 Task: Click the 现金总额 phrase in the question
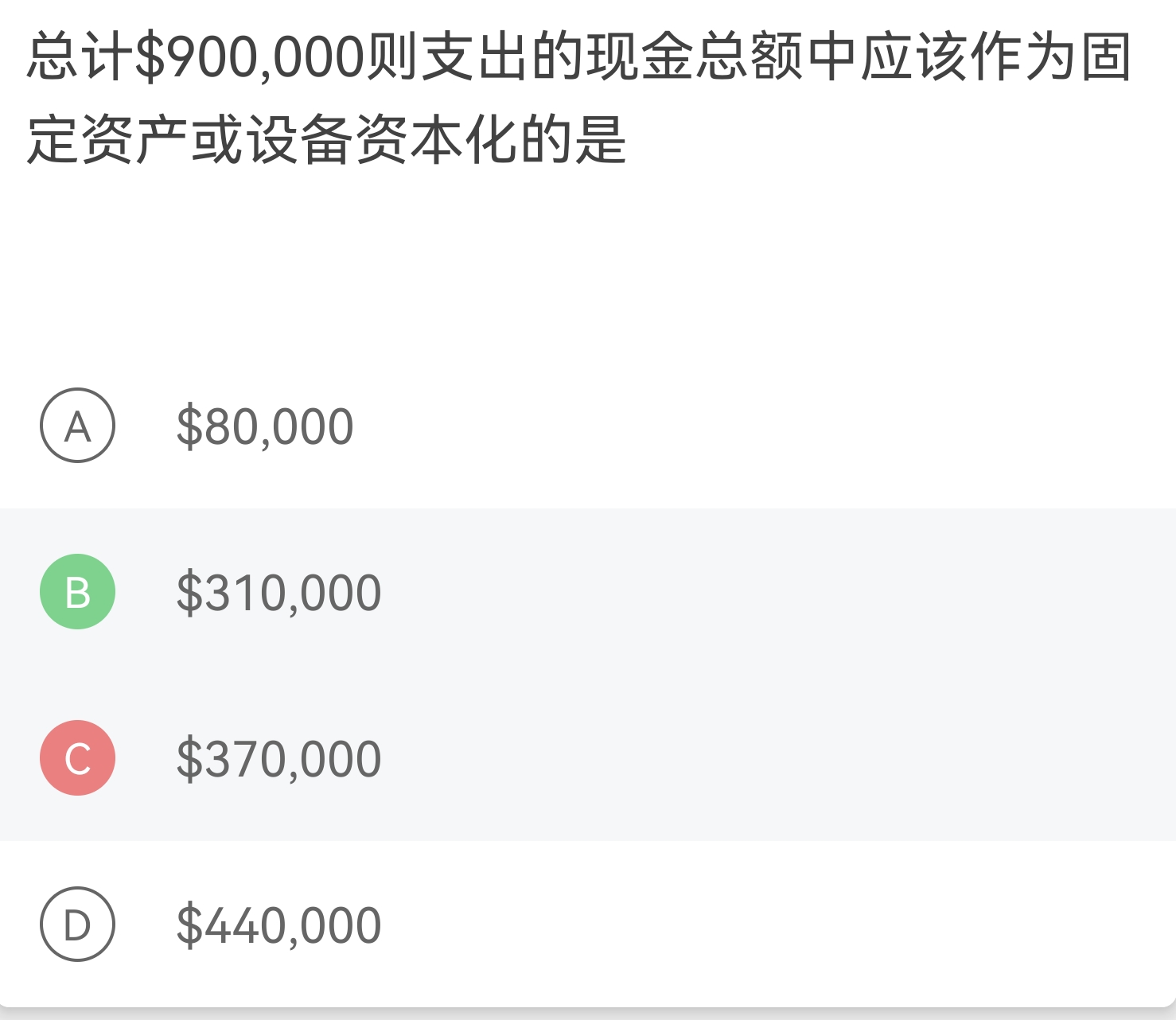[695, 58]
